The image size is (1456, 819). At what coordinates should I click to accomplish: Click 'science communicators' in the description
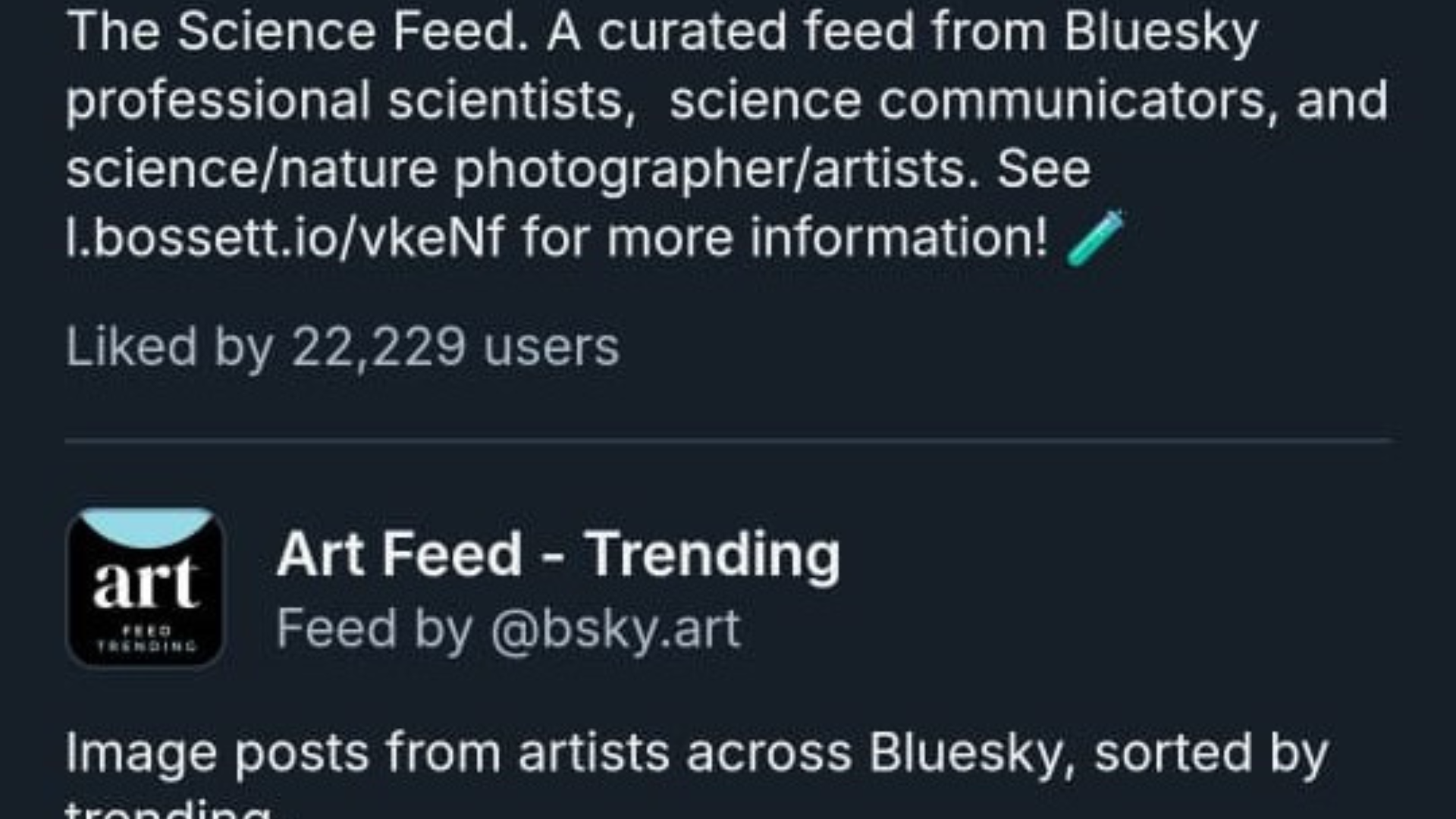pyautogui.click(x=967, y=101)
